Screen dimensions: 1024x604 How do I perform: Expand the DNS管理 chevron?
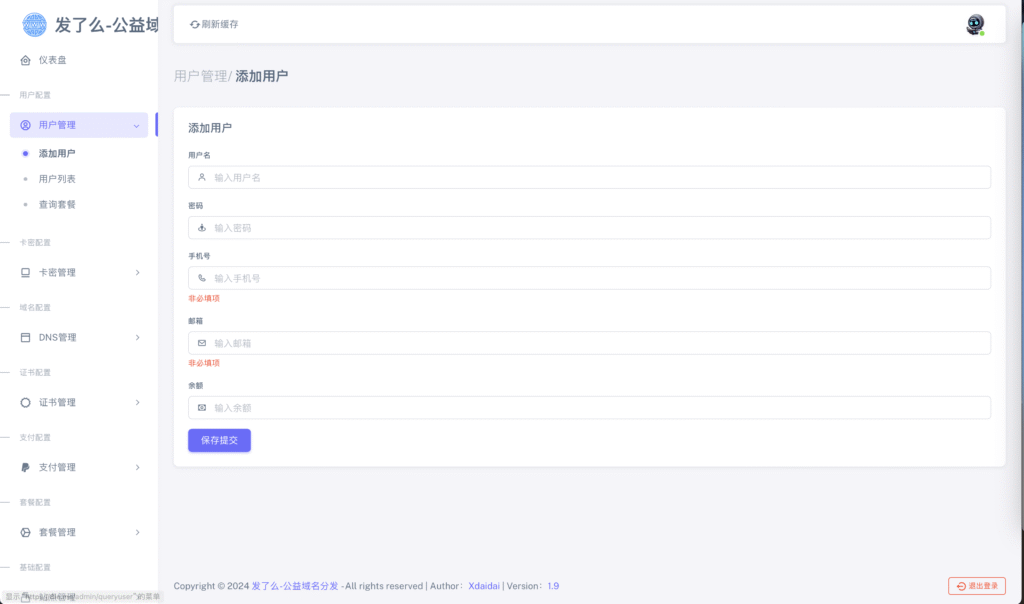pyautogui.click(x=137, y=338)
